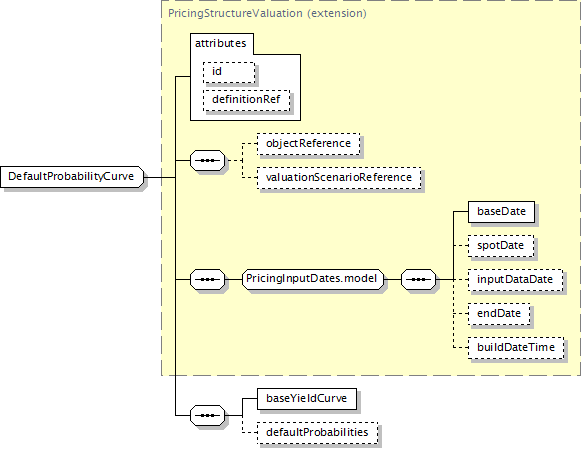Select the sequence icon left of PricingInputDates.model
Viewport: 581px width, 449px height.
208,279
